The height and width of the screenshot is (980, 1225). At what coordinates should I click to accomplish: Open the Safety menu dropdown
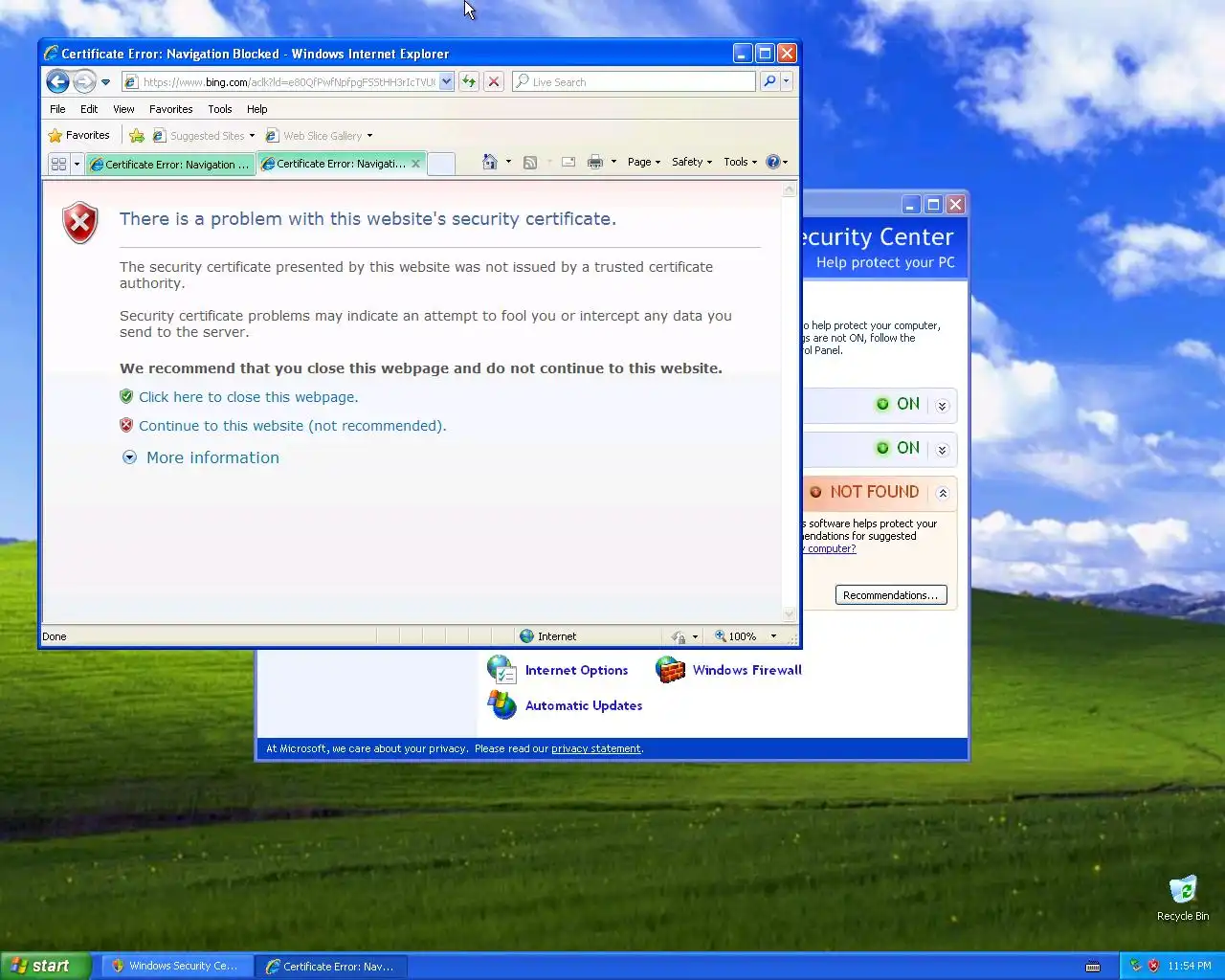[692, 162]
